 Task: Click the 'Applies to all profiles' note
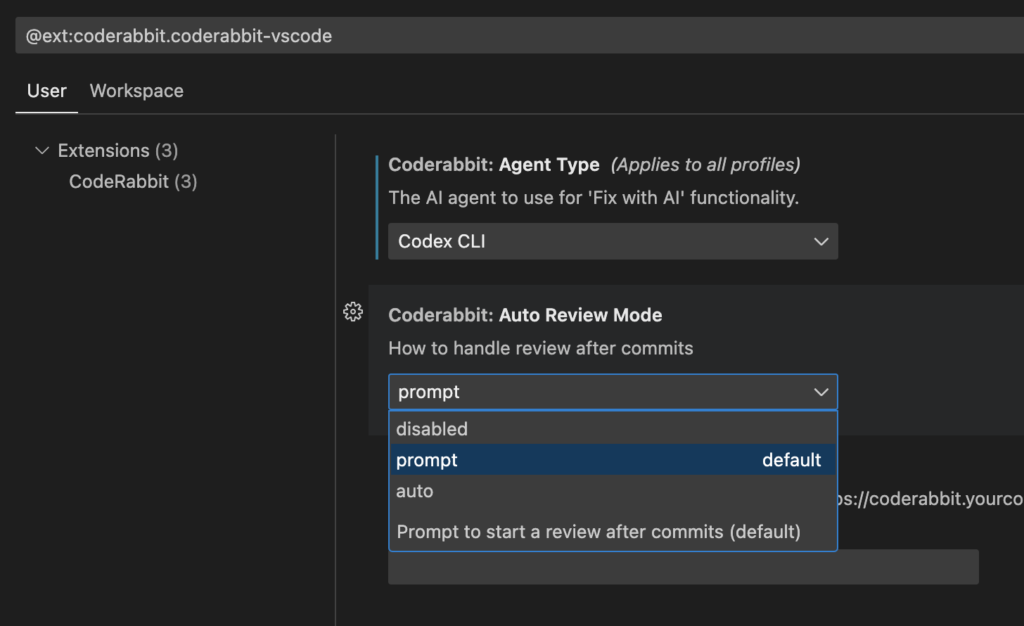(705, 165)
